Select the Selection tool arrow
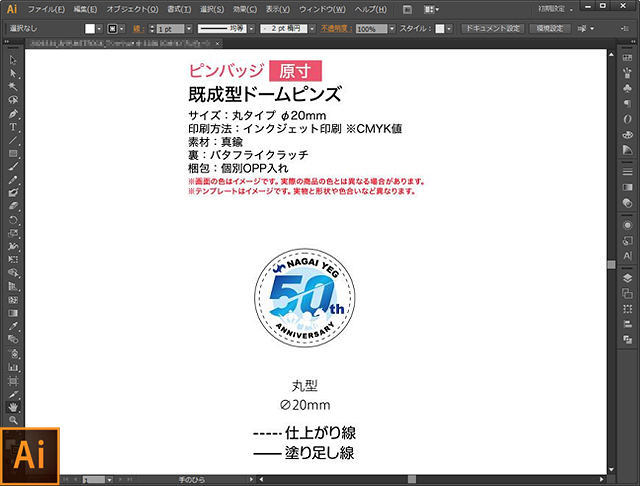The width and height of the screenshot is (640, 486). click(13, 60)
